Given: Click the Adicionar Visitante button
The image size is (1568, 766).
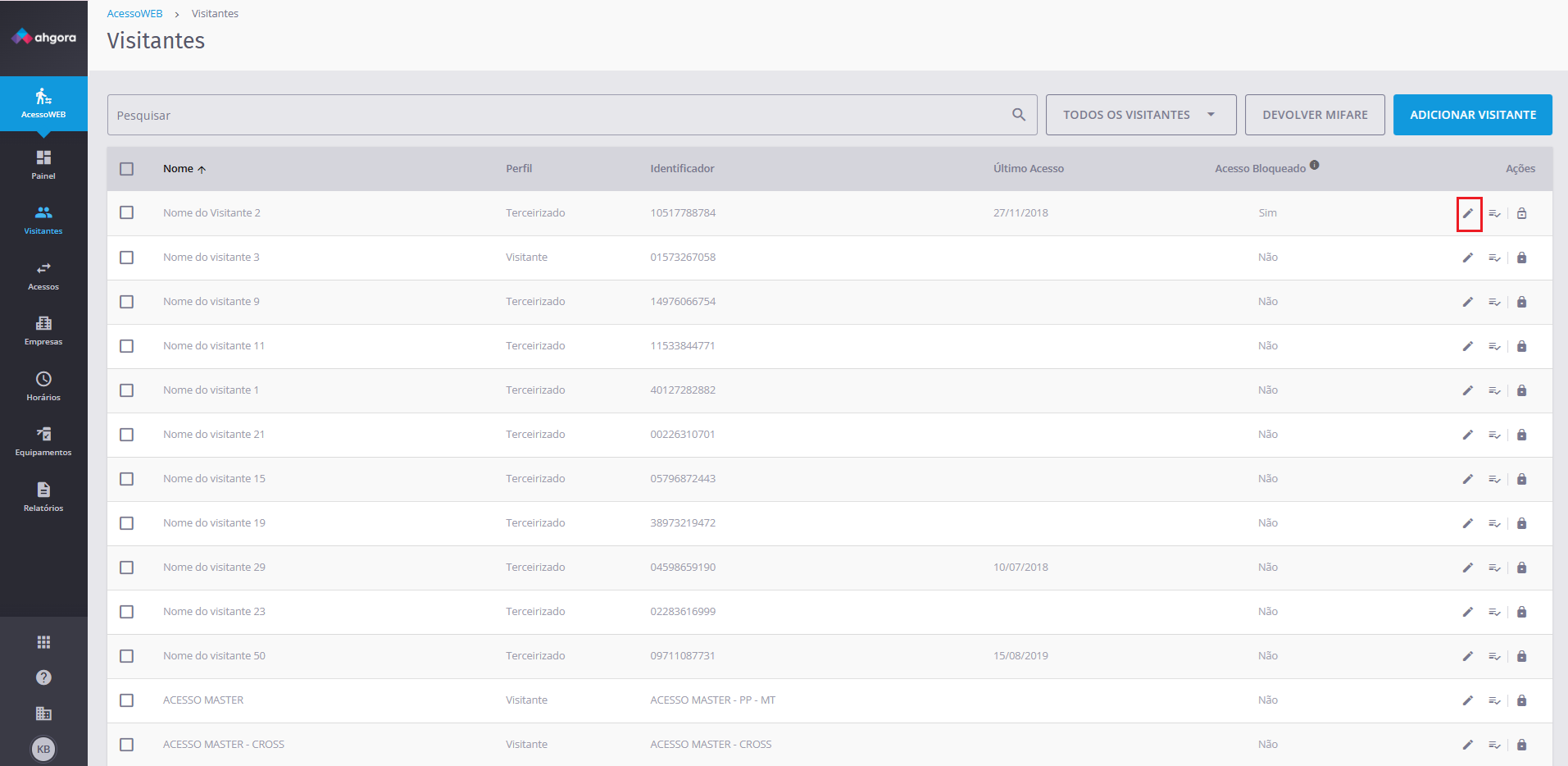Looking at the screenshot, I should [1472, 115].
